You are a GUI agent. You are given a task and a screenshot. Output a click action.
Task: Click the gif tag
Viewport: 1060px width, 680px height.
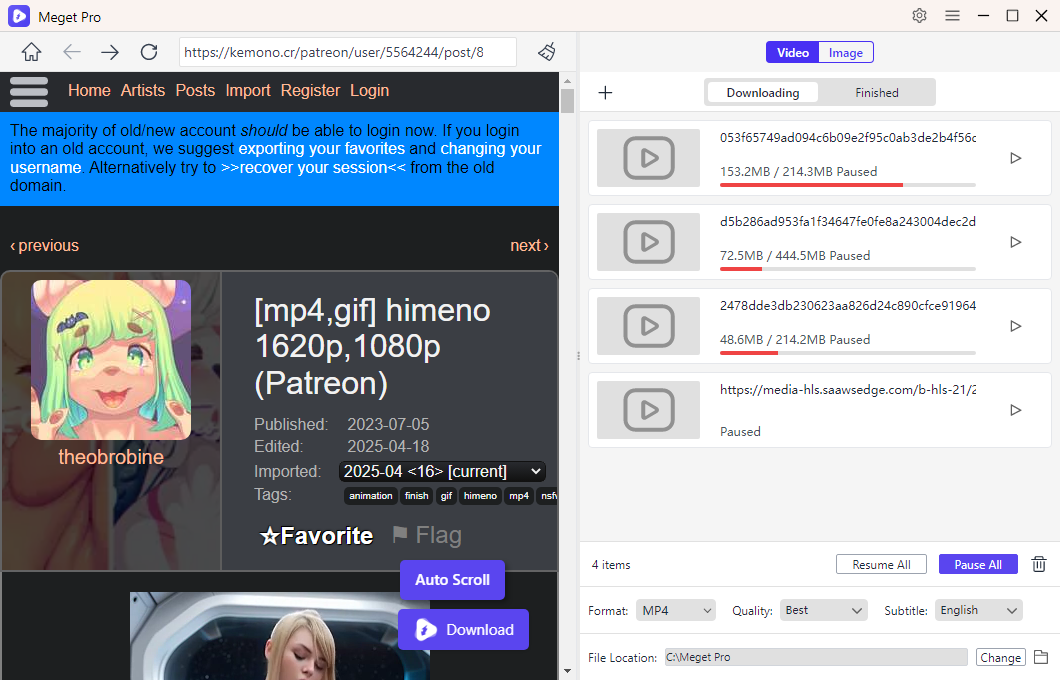coord(446,495)
